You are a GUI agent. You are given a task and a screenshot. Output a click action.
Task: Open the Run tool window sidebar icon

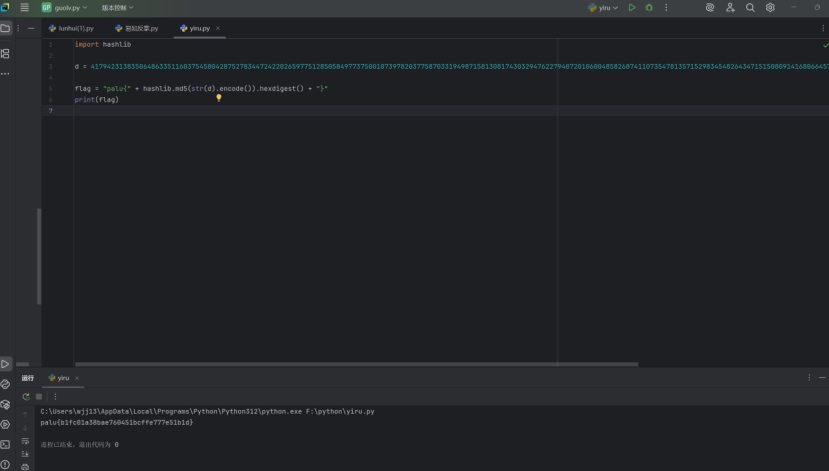coord(5,364)
